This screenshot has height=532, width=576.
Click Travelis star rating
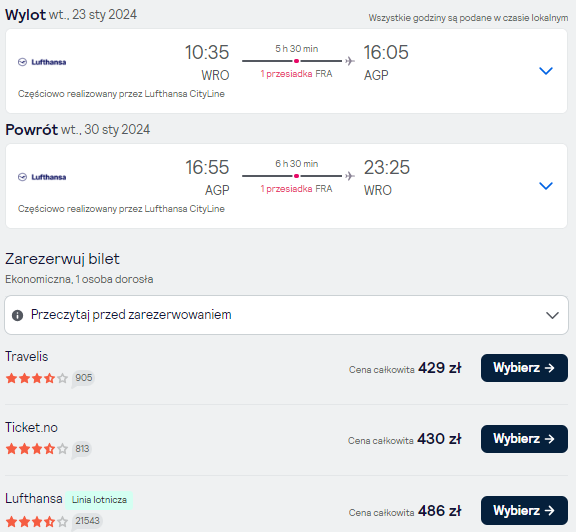pyautogui.click(x=37, y=378)
